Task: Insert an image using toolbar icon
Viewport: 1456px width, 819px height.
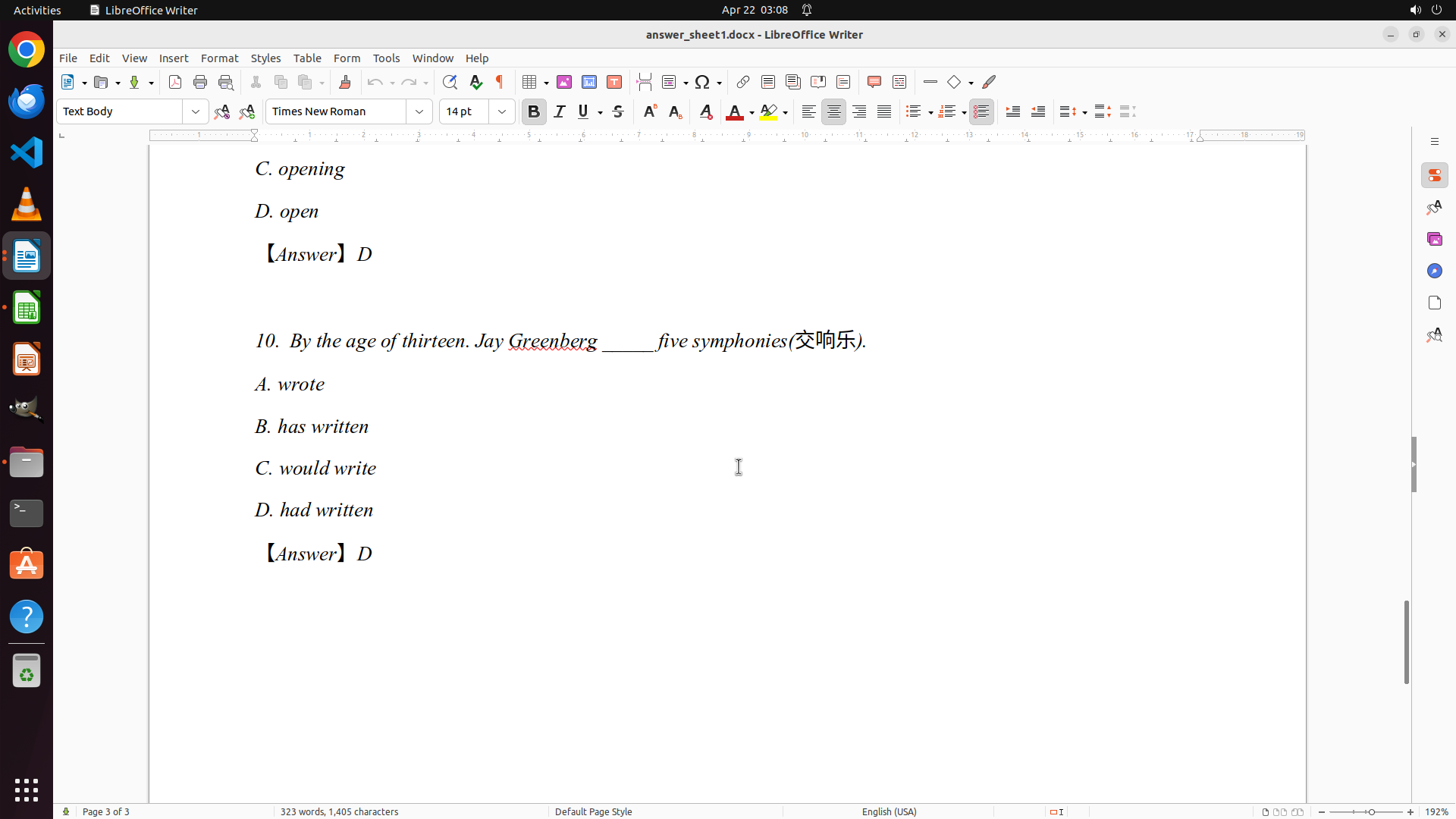Action: 564,82
